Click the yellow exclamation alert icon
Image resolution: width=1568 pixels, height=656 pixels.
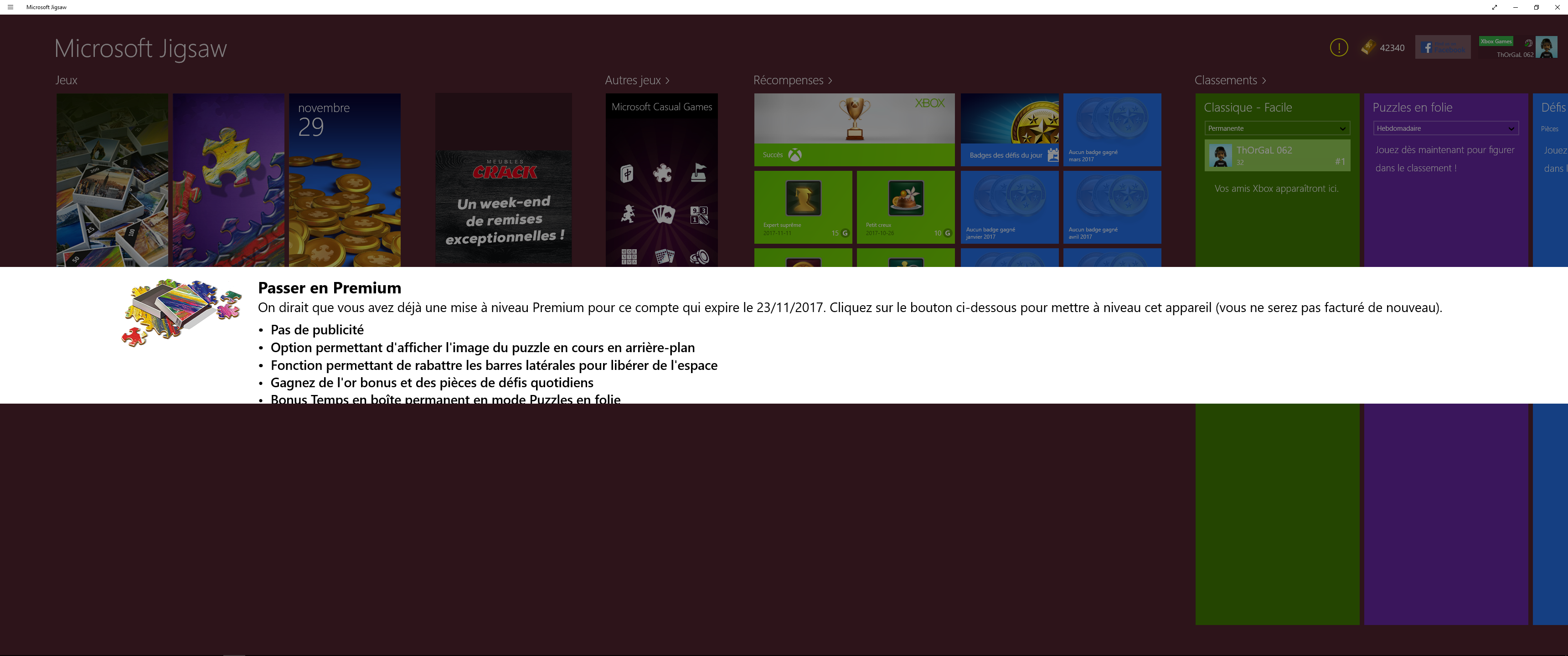pyautogui.click(x=1339, y=47)
